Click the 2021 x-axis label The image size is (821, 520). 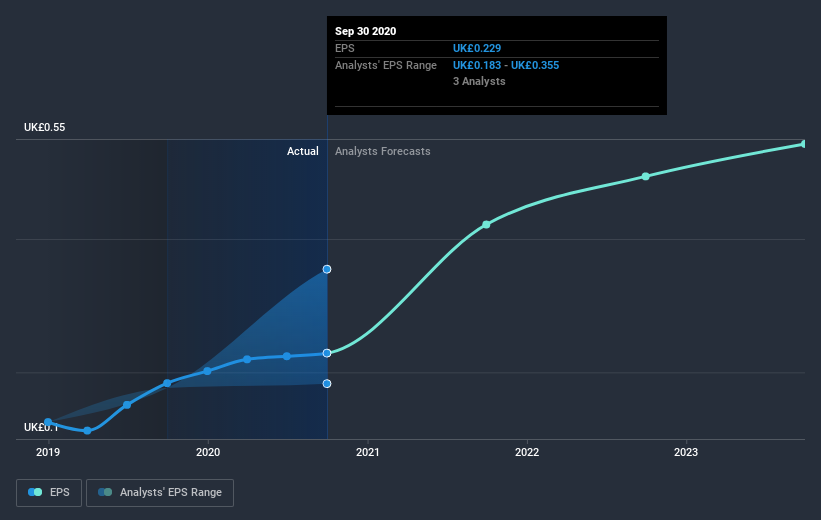point(368,452)
